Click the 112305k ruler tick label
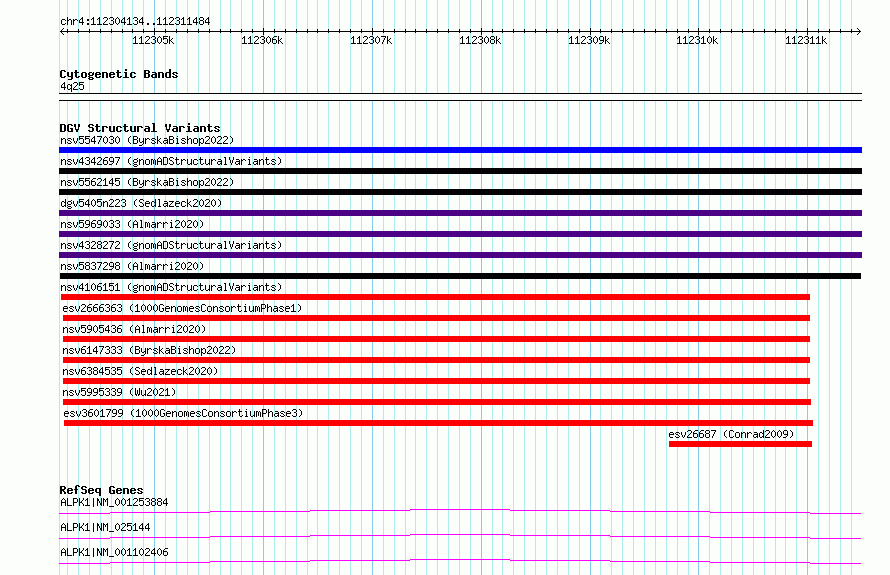890x575 pixels. [153, 40]
